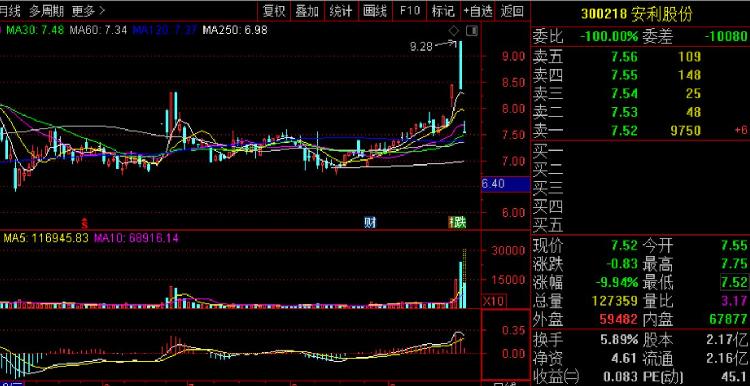This screenshot has width=750, height=386.
Task: Click the 返回 back button
Action: [512, 11]
